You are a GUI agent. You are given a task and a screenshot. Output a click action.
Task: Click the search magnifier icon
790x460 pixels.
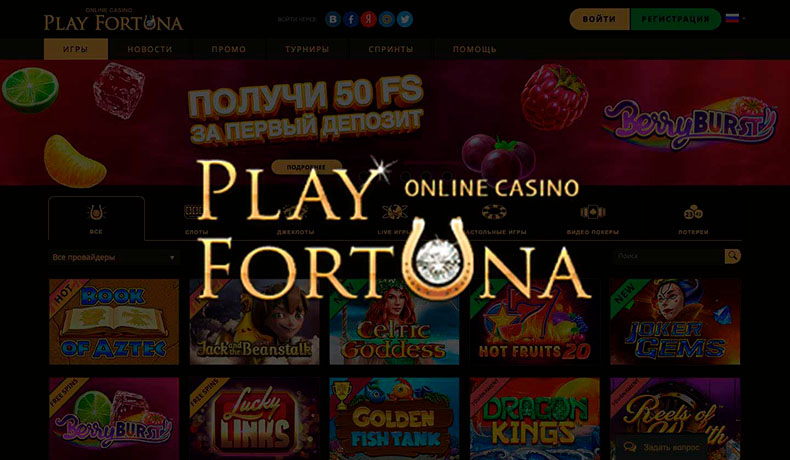pos(733,256)
